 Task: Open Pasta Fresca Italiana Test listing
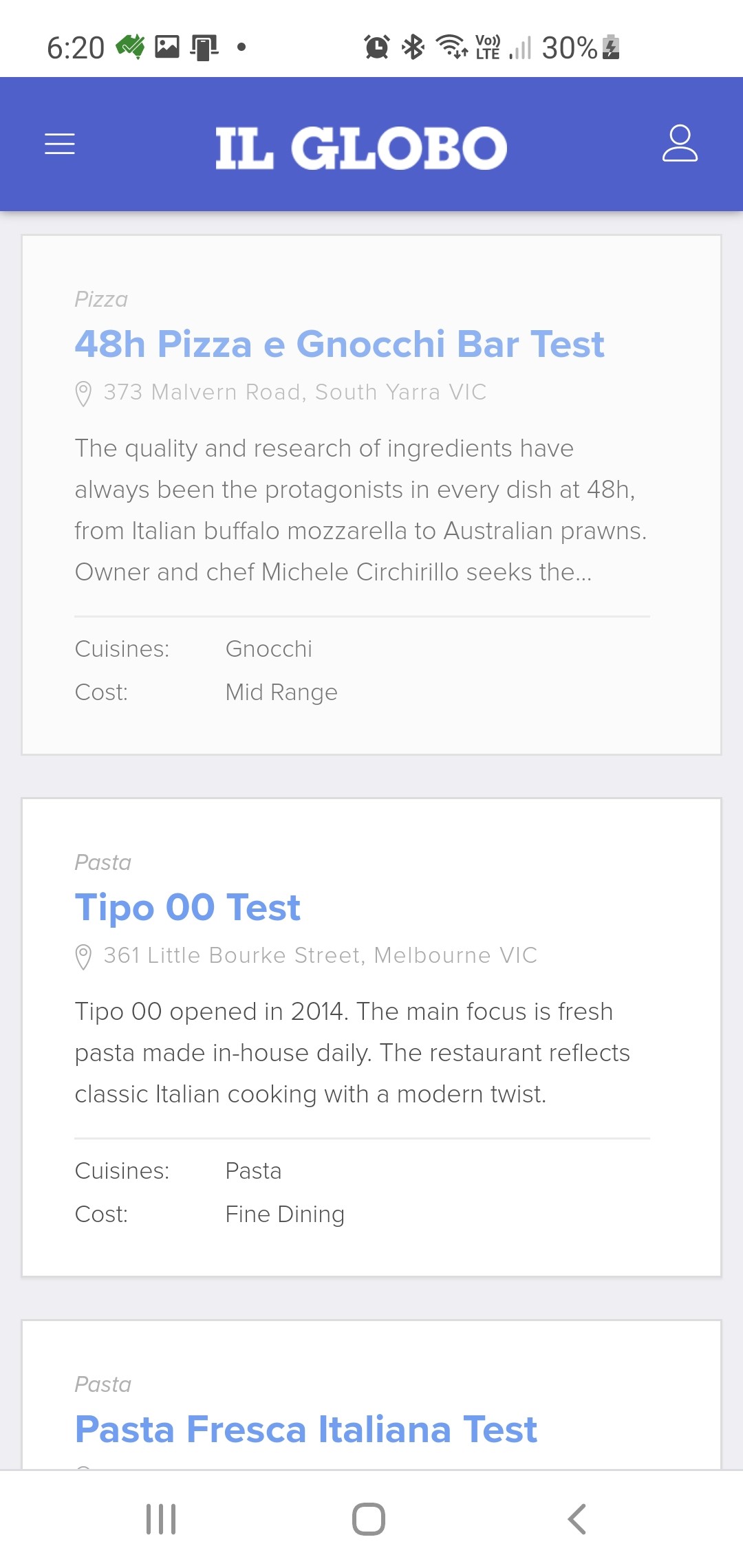point(305,1429)
